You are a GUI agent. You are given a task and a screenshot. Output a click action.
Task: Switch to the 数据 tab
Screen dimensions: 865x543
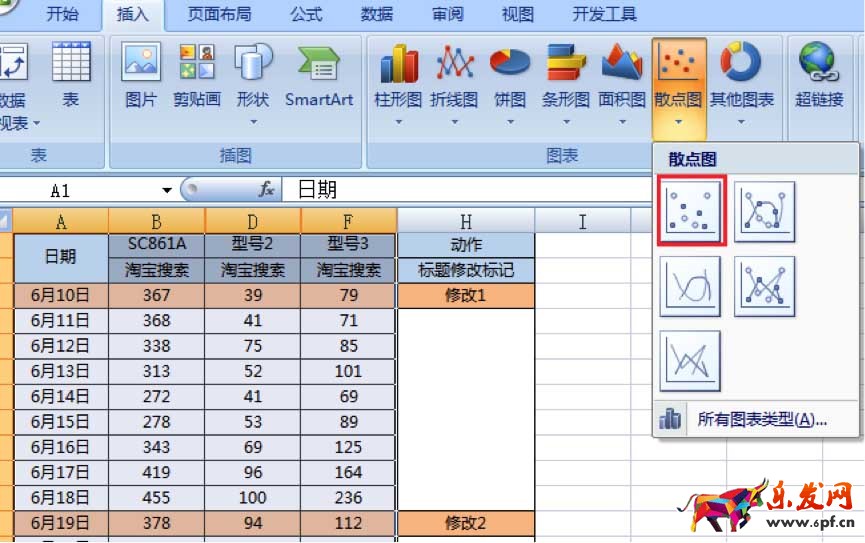click(x=377, y=14)
